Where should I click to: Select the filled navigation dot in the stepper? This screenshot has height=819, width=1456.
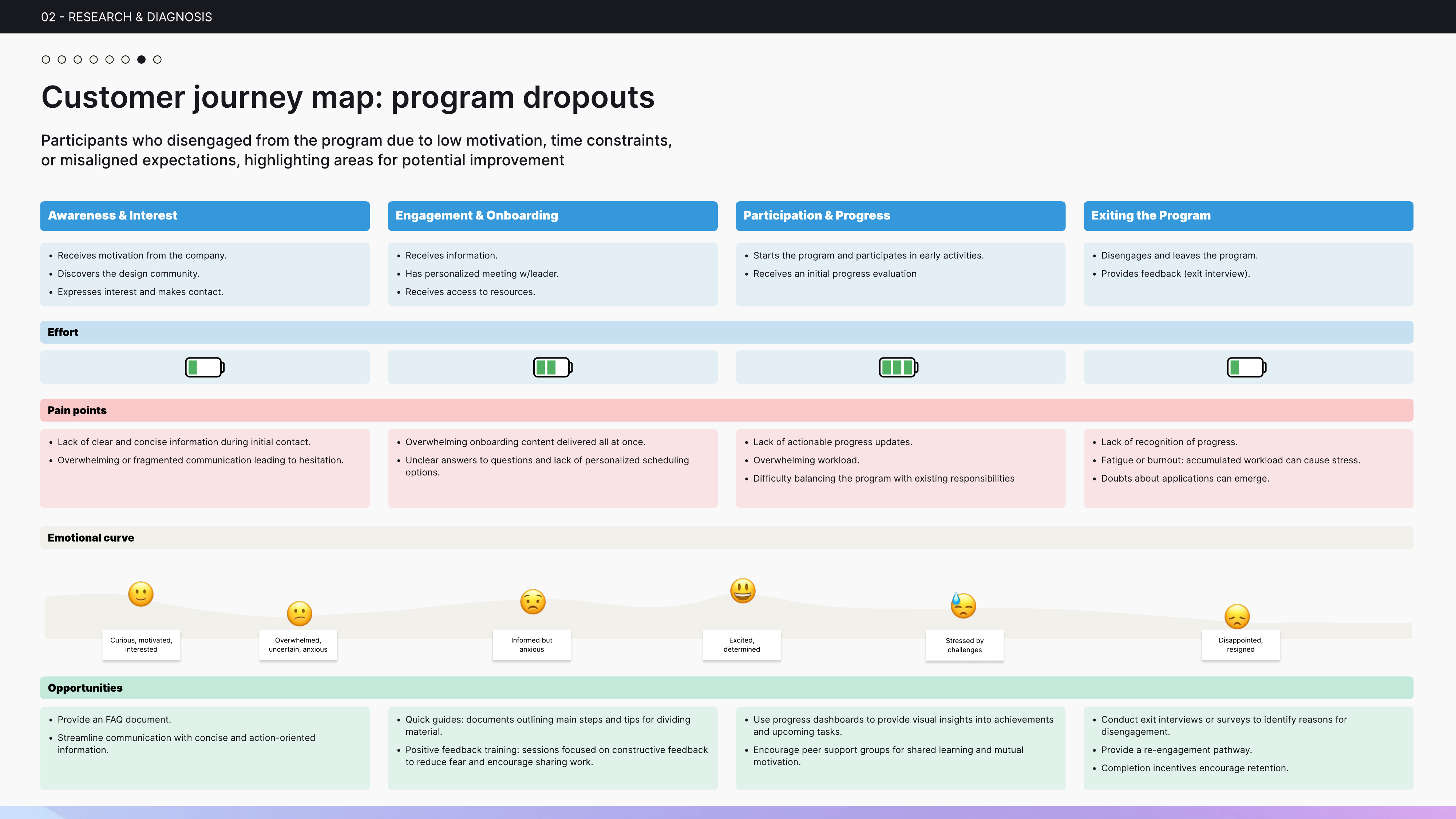click(x=141, y=59)
